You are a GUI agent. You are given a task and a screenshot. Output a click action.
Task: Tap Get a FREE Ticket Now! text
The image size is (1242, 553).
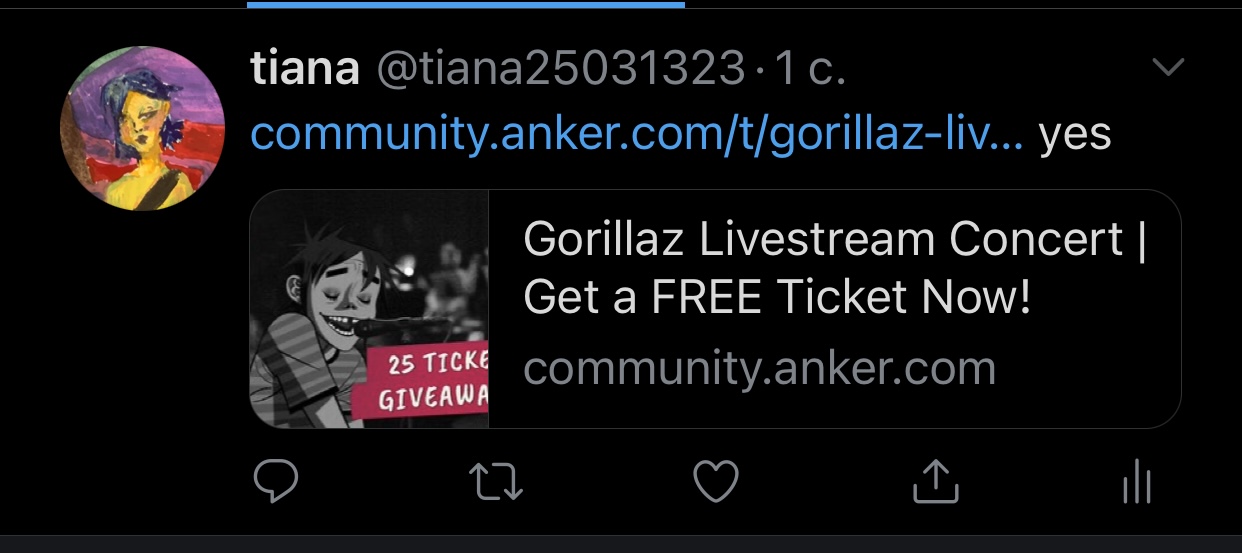coord(777,297)
